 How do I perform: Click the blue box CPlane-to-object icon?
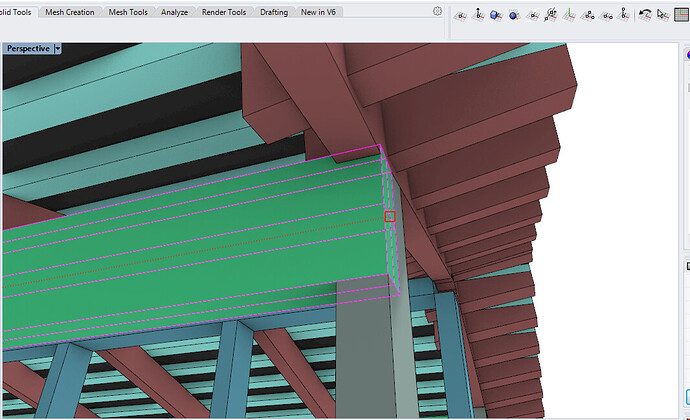click(496, 15)
